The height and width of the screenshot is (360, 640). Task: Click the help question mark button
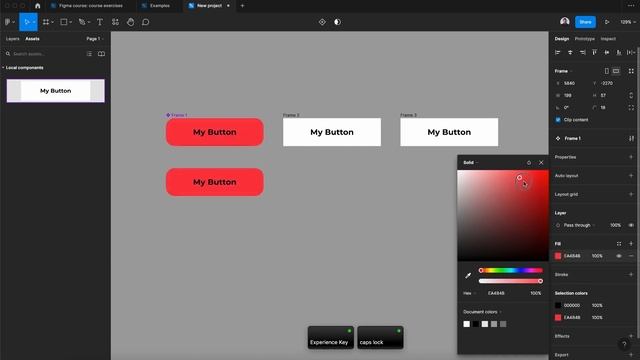pyautogui.click(x=624, y=344)
